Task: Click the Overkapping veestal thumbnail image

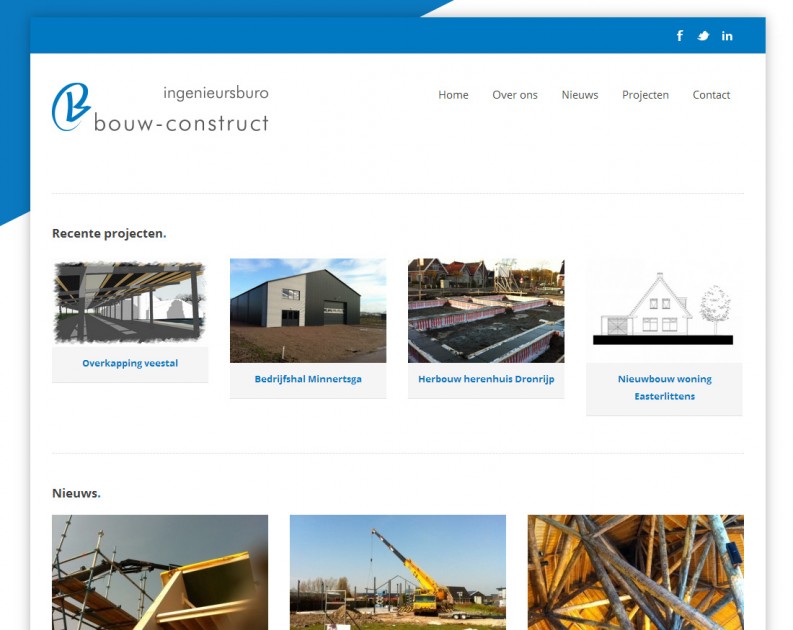Action: click(130, 302)
